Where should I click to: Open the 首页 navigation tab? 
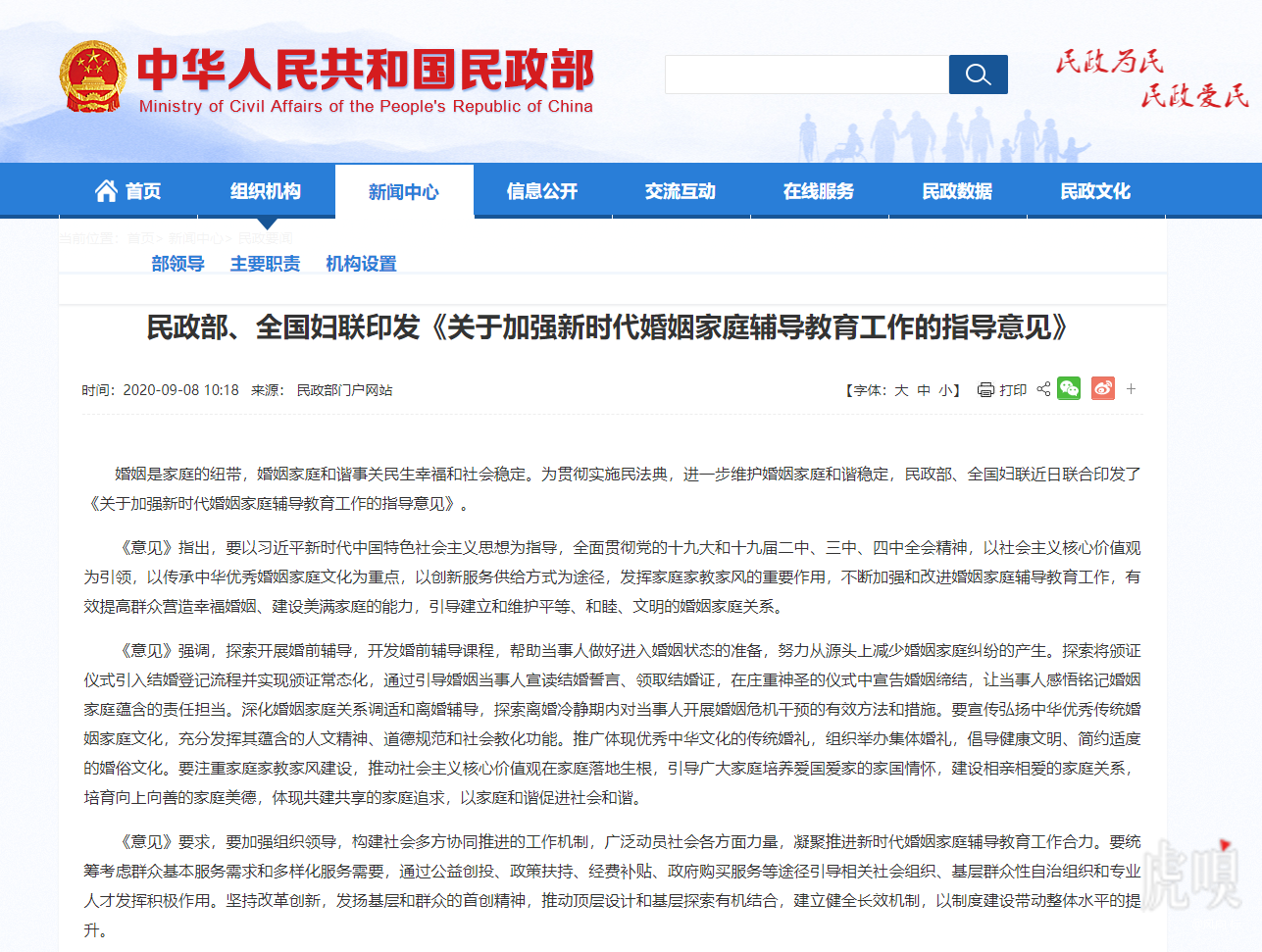(128, 190)
